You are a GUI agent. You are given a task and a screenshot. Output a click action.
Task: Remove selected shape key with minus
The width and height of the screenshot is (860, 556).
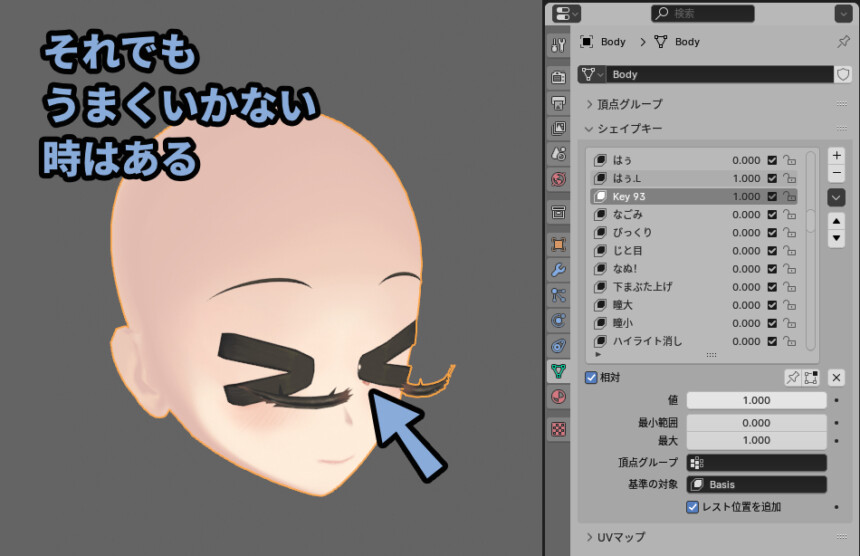click(836, 173)
